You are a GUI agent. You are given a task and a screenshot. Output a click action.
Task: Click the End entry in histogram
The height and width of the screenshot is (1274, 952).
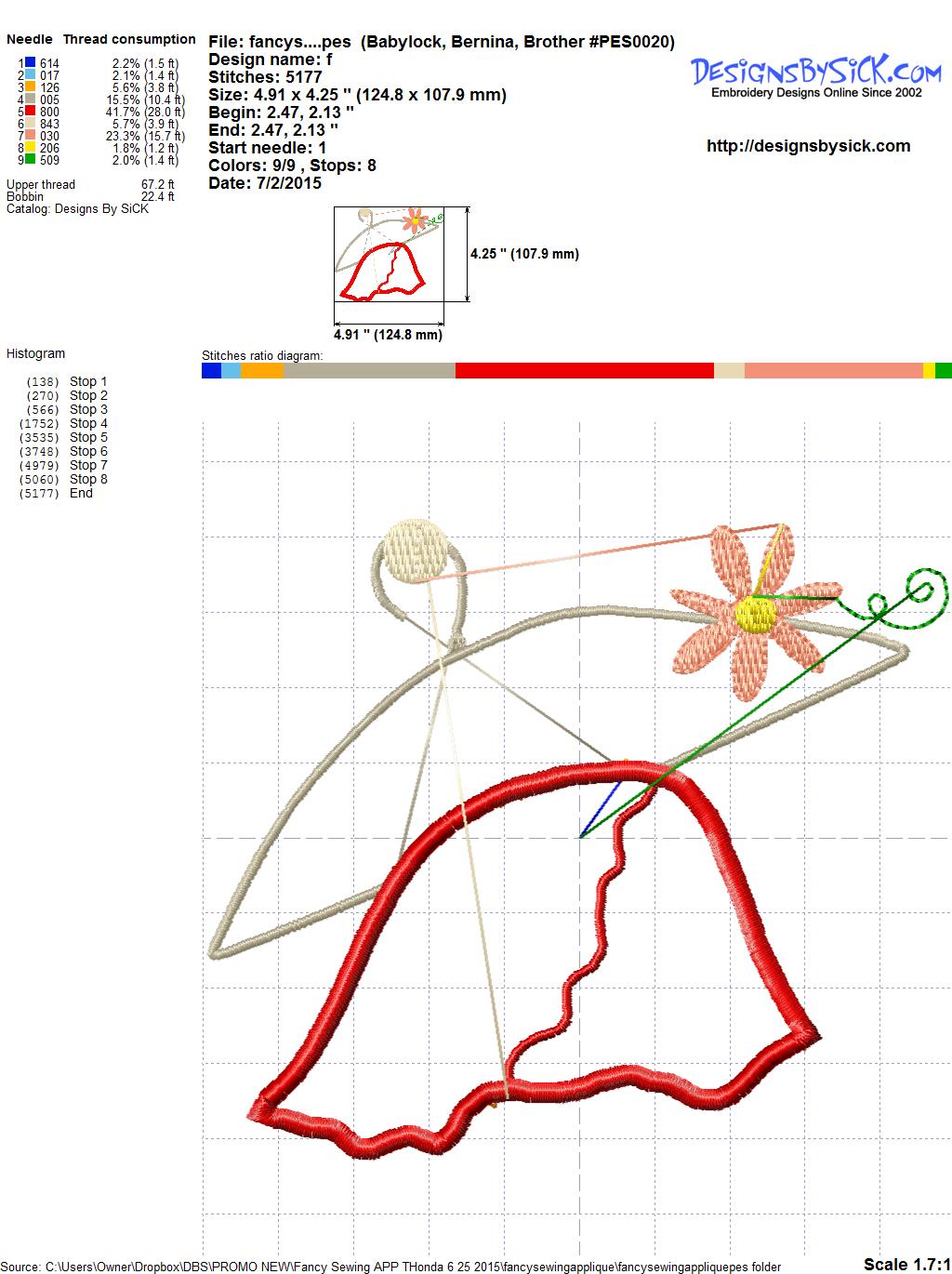(81, 493)
